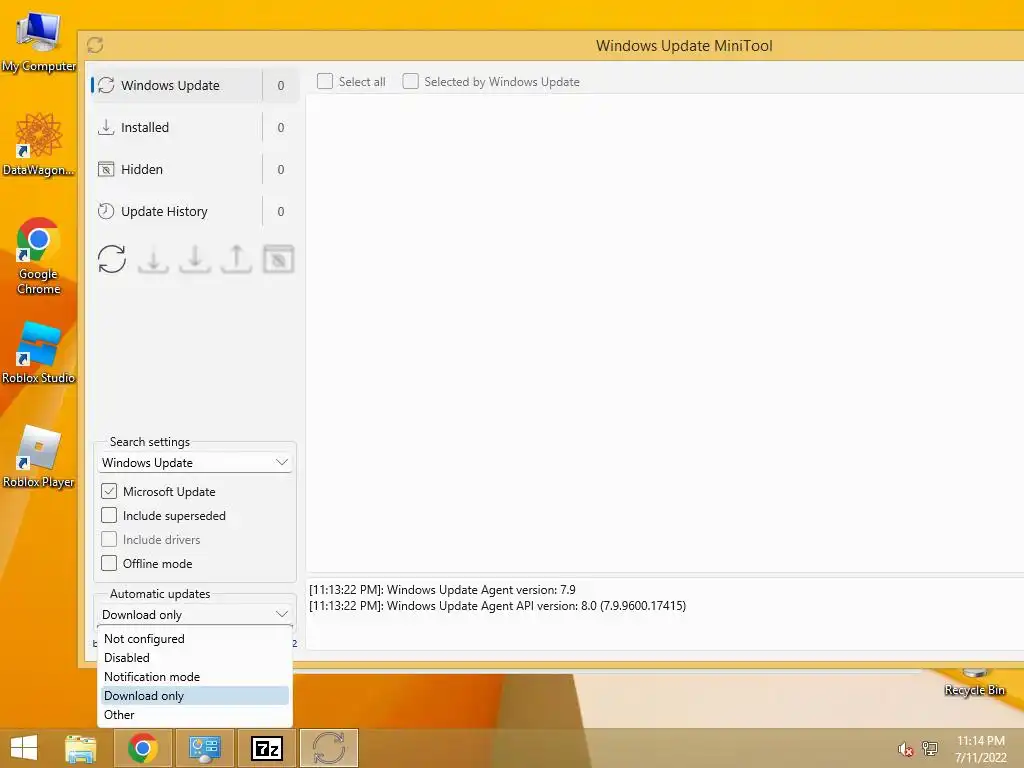Click the hide updates toolbar icon
The image size is (1024, 768).
(278, 259)
